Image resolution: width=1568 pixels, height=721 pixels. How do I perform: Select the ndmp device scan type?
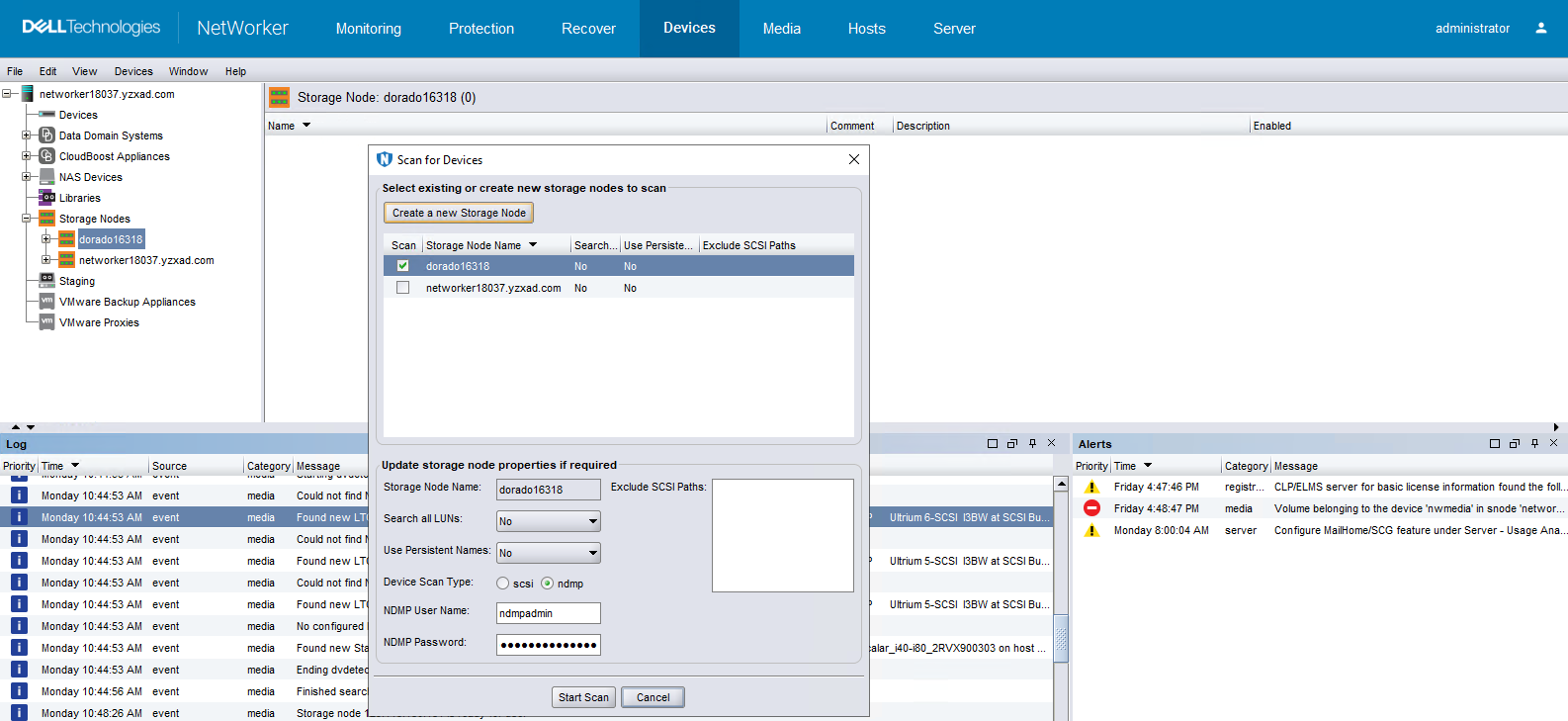pyautogui.click(x=547, y=584)
